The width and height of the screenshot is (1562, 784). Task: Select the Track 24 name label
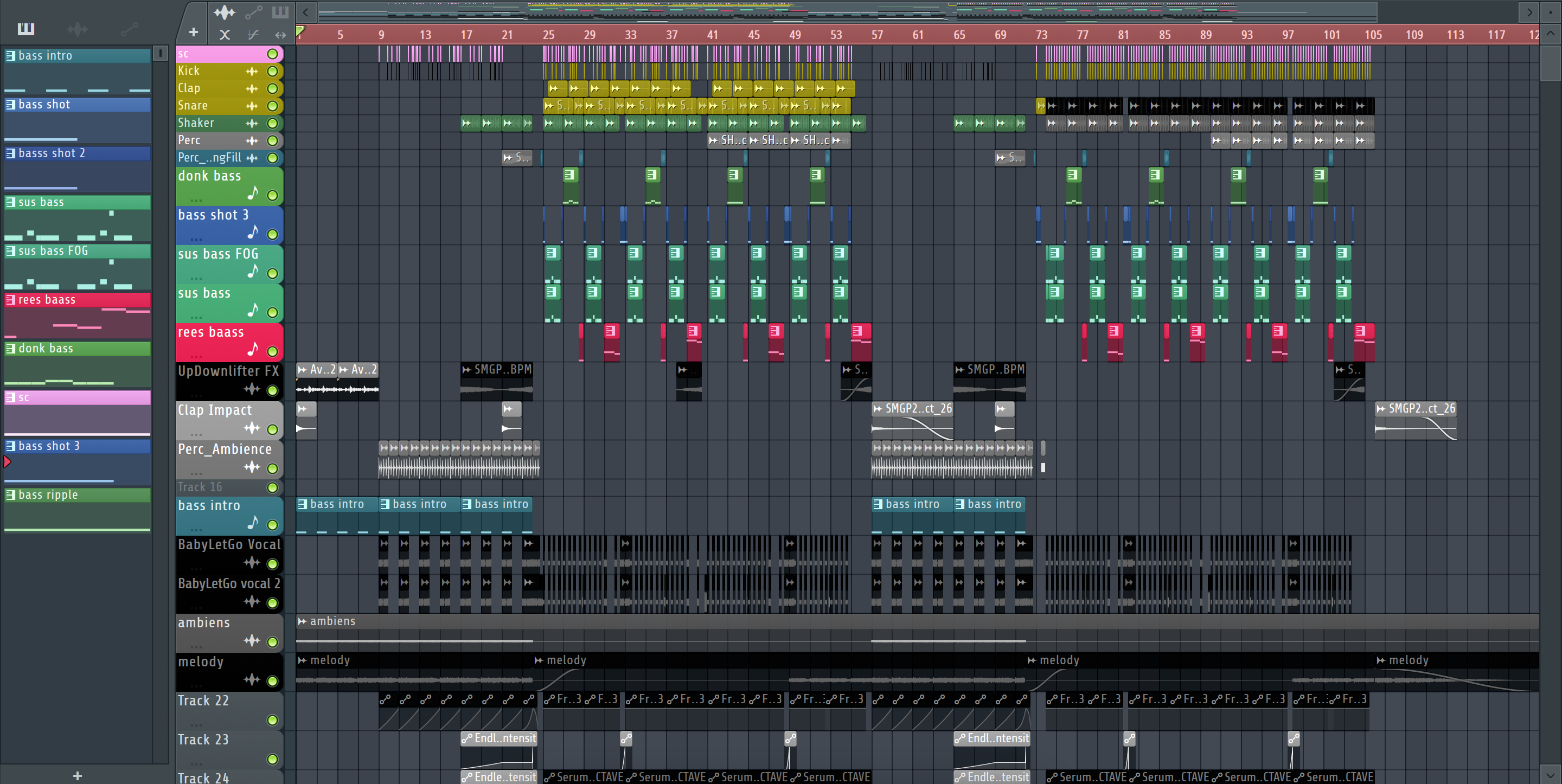point(203,777)
